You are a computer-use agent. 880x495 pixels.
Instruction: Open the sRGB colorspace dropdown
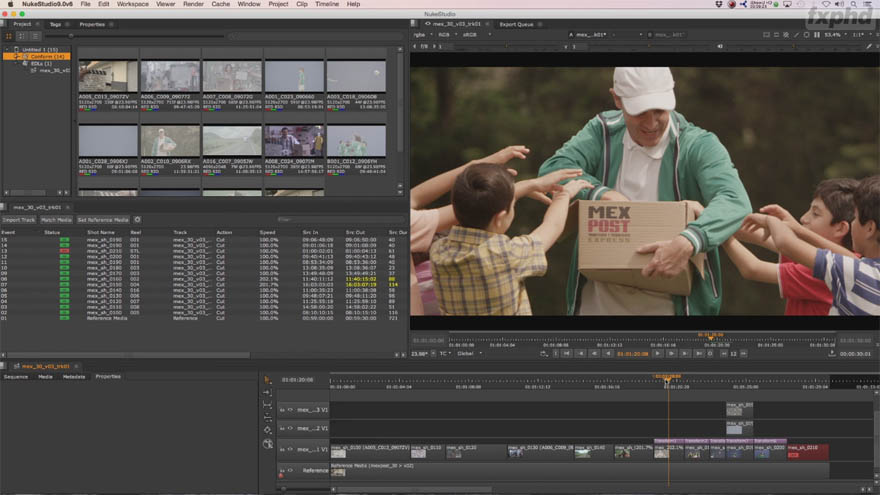point(476,35)
